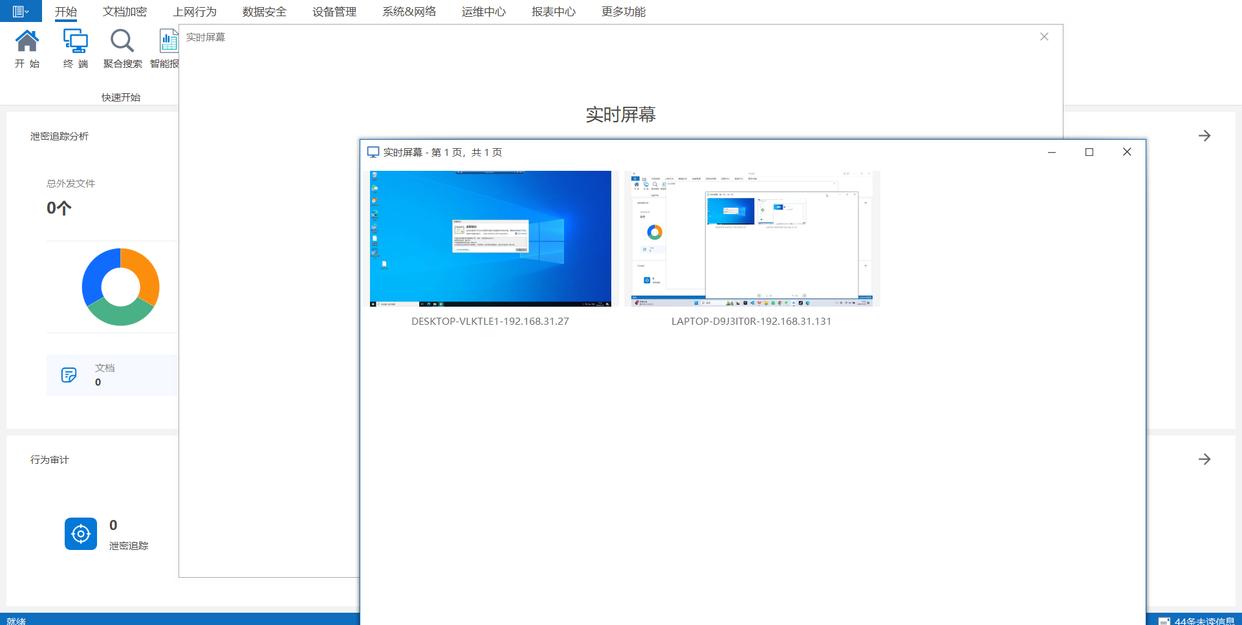Select DESKTOP-VLKTLE1 screen thumbnail
This screenshot has height=625, width=1242.
tap(490, 238)
